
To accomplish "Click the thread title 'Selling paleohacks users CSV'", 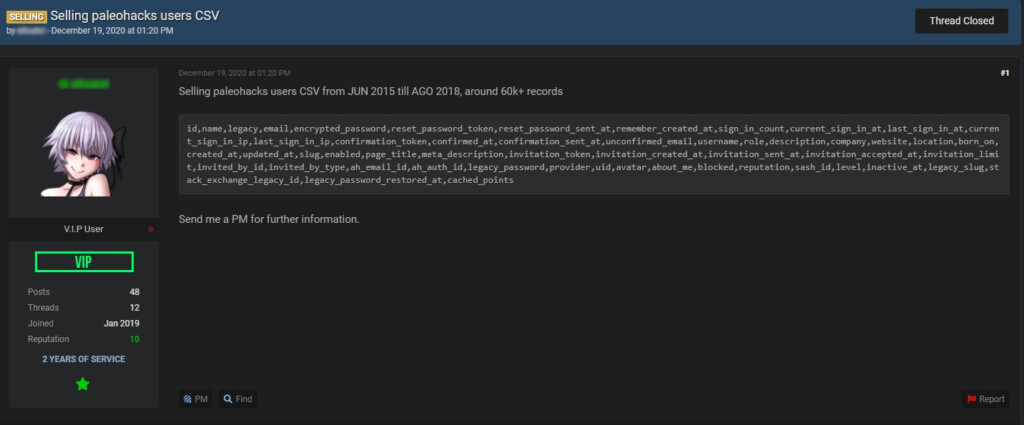I will 135,16.
